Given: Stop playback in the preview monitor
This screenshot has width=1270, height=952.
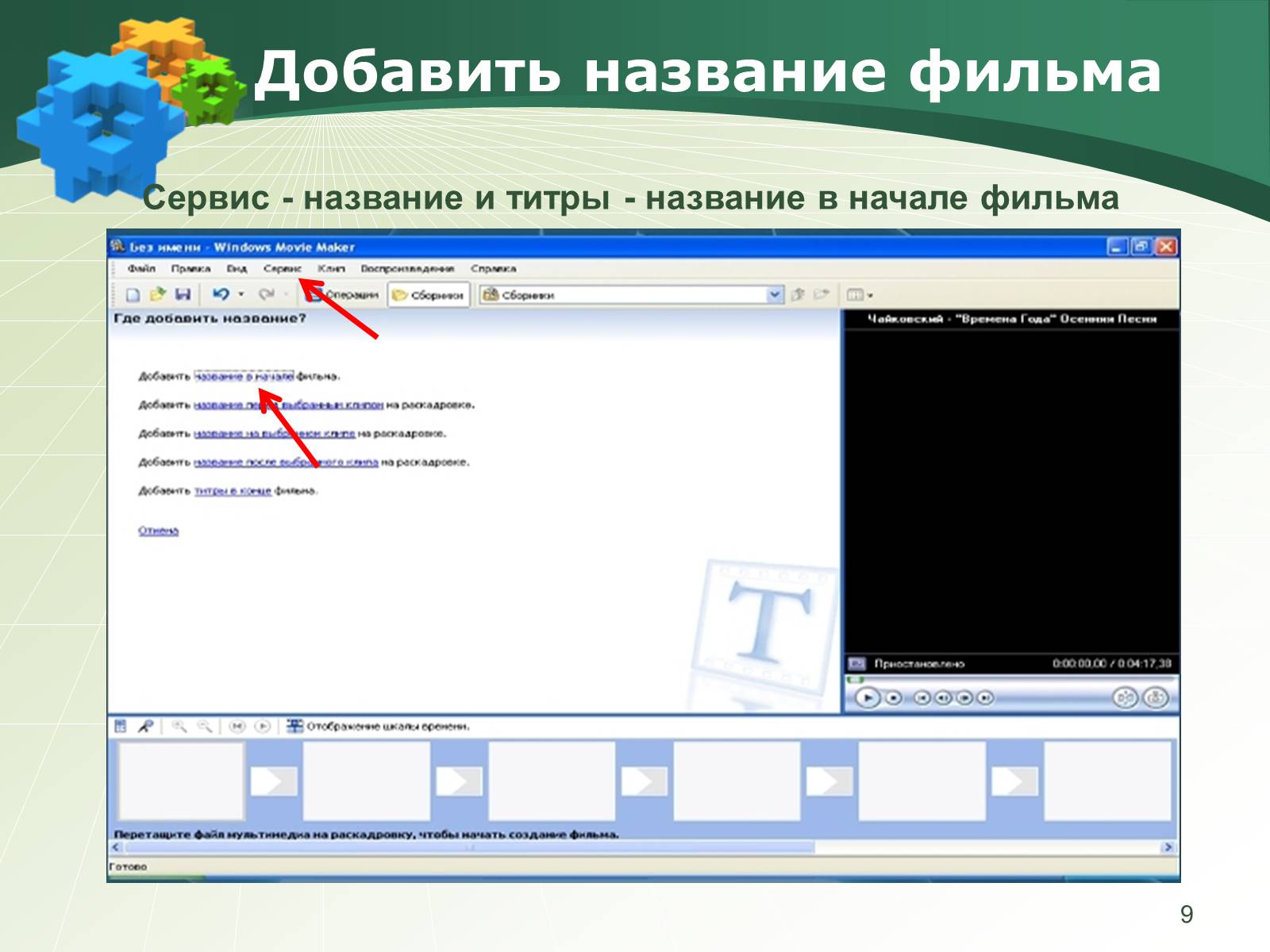Looking at the screenshot, I should [894, 698].
